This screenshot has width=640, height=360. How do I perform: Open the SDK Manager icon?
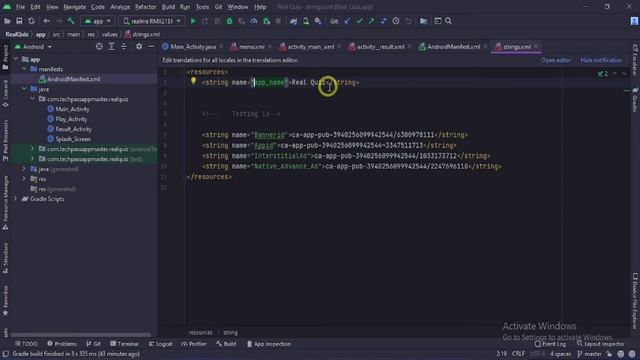(318, 21)
